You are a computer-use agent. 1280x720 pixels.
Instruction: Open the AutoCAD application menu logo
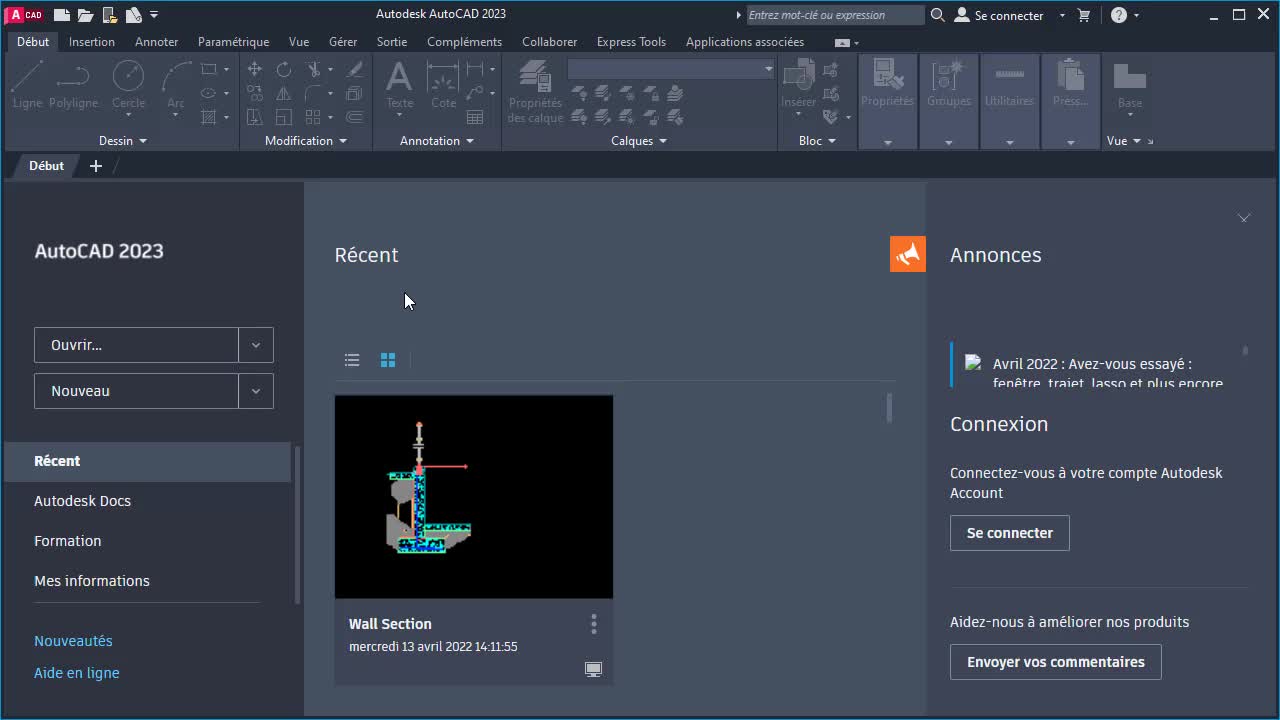point(26,15)
